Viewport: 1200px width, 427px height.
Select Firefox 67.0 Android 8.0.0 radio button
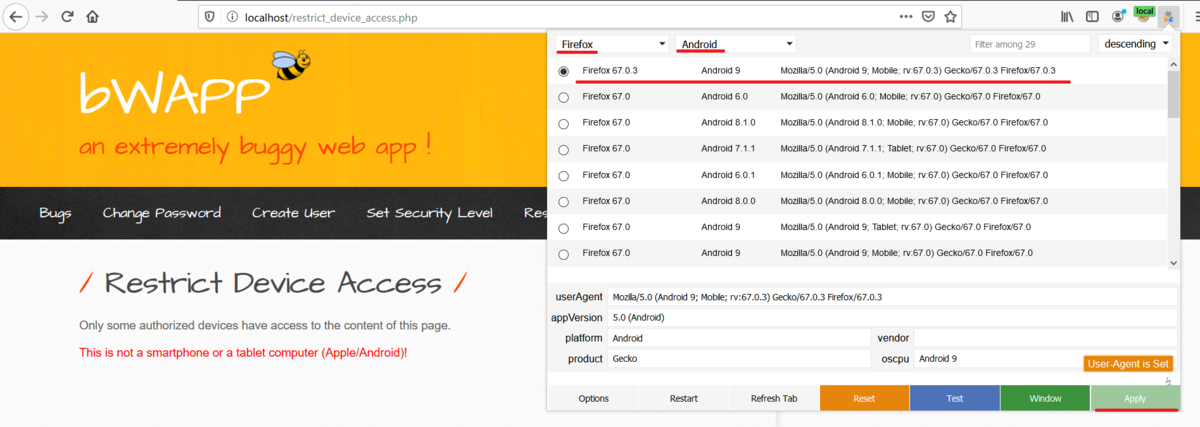(563, 201)
